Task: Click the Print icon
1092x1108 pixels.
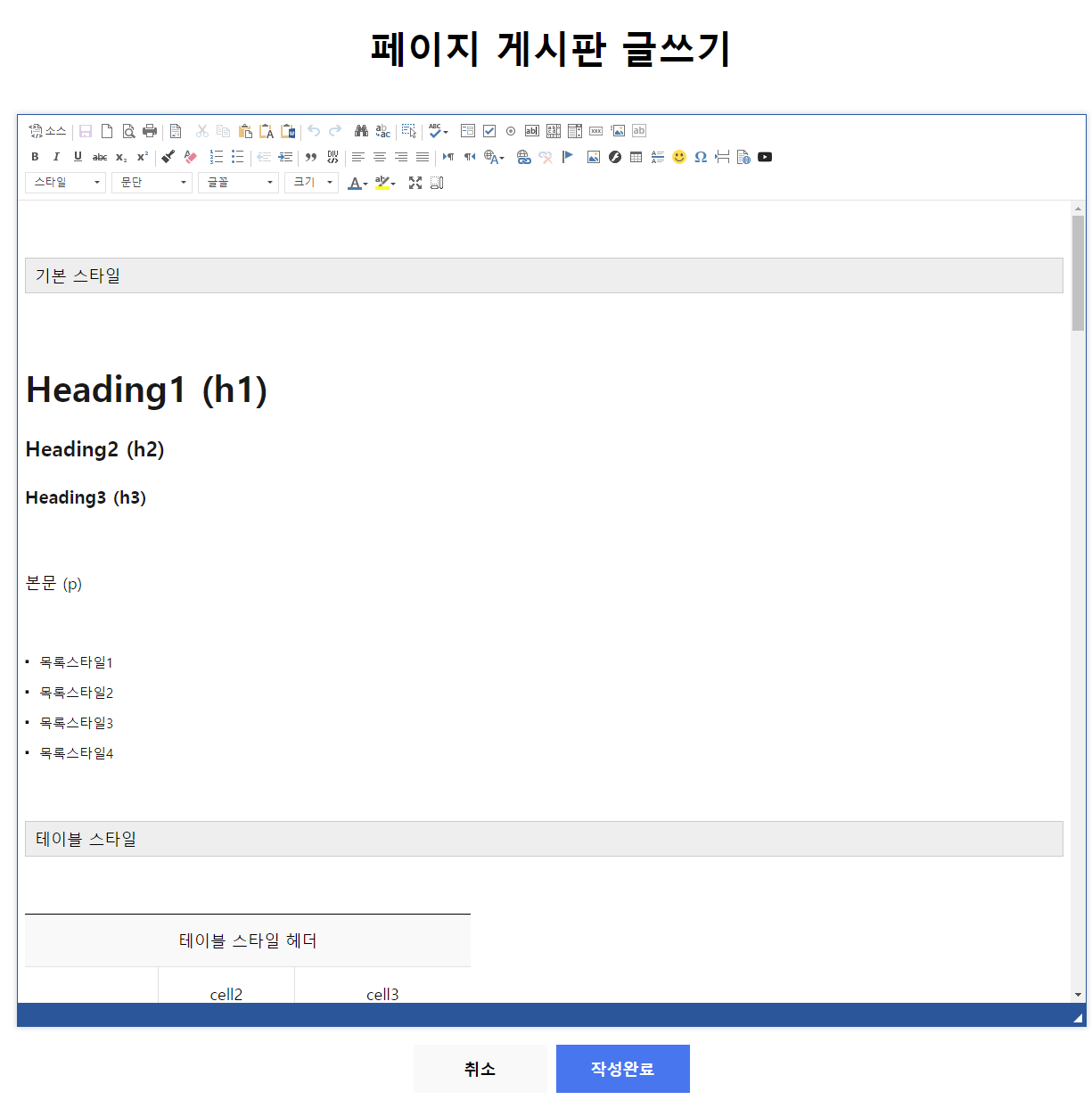Action: tap(150, 131)
